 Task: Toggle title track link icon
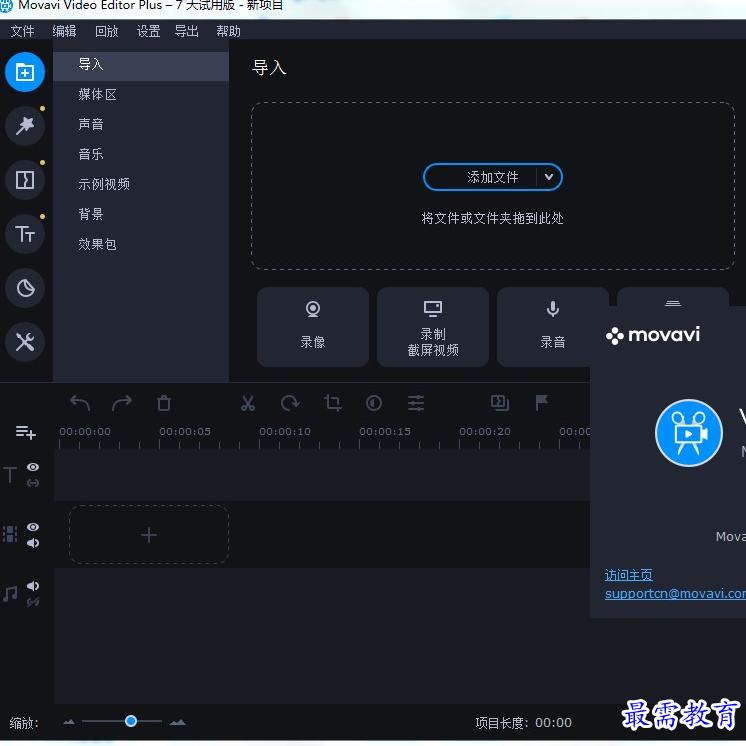[x=33, y=483]
